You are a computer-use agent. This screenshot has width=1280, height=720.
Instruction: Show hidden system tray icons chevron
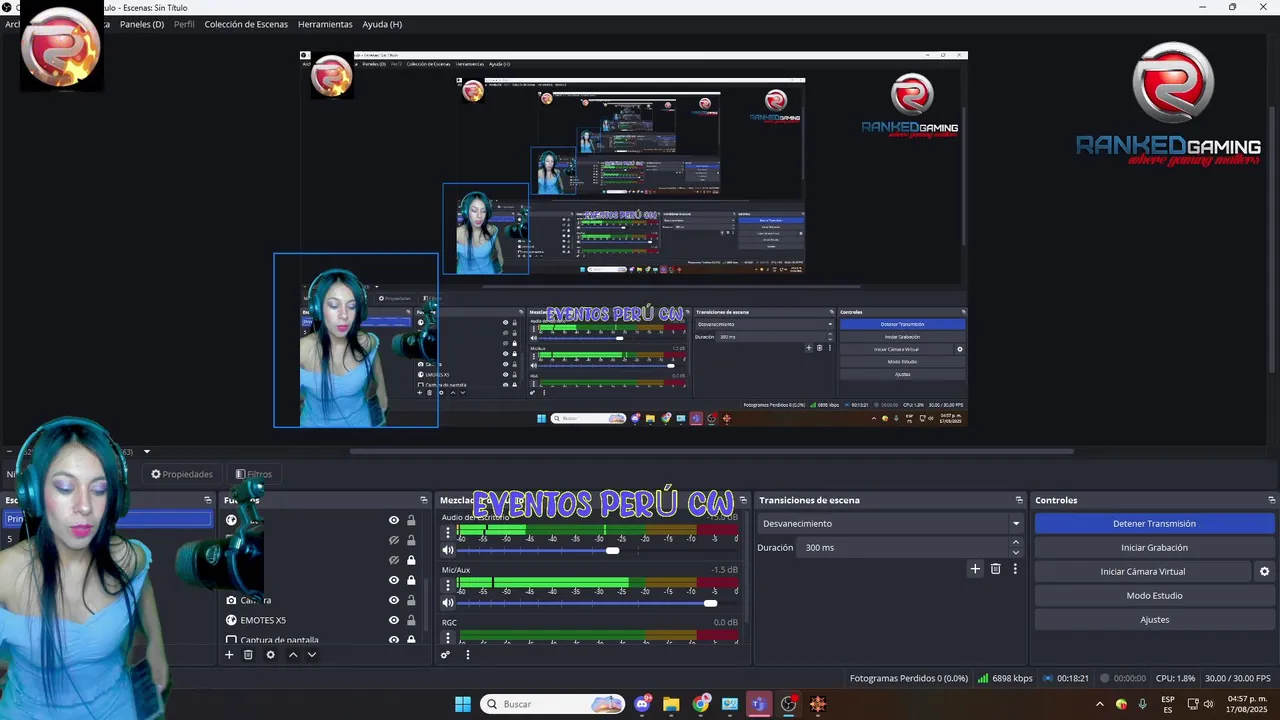pos(1101,704)
